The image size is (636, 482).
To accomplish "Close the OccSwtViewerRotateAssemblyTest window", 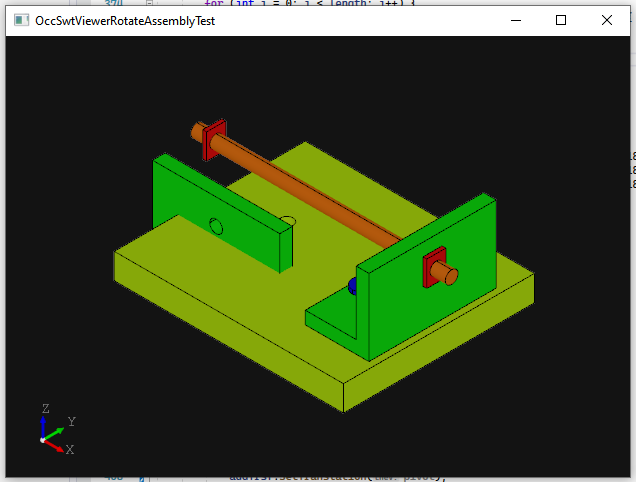I will pos(606,20).
